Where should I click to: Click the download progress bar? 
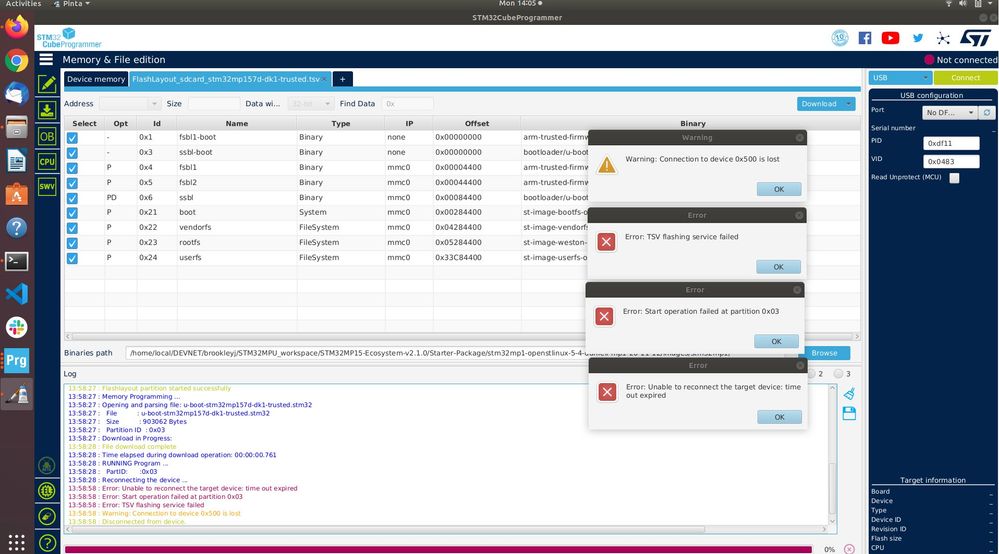(438, 549)
